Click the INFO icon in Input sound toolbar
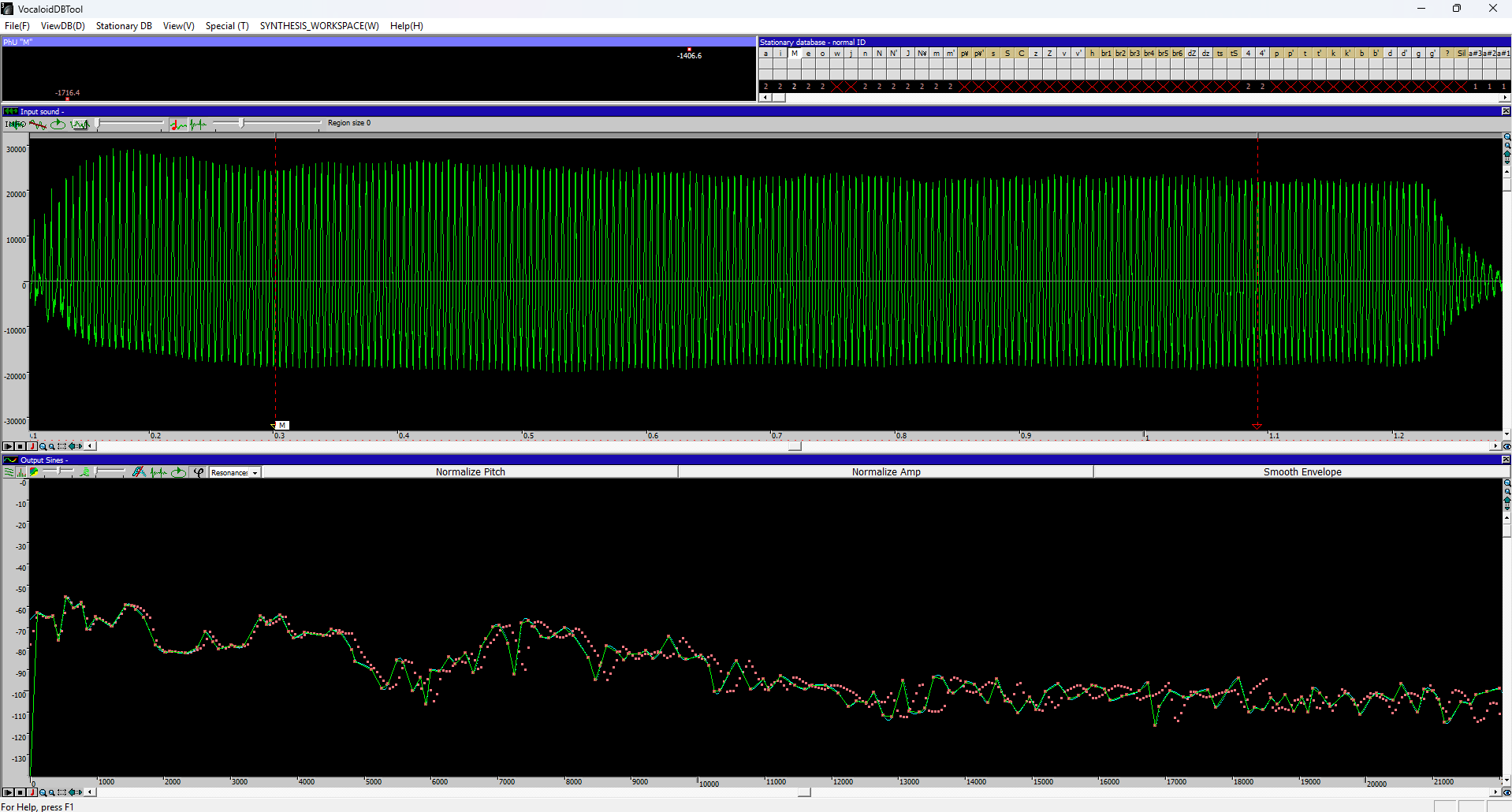Viewport: 1512px width, 812px height. point(14,124)
